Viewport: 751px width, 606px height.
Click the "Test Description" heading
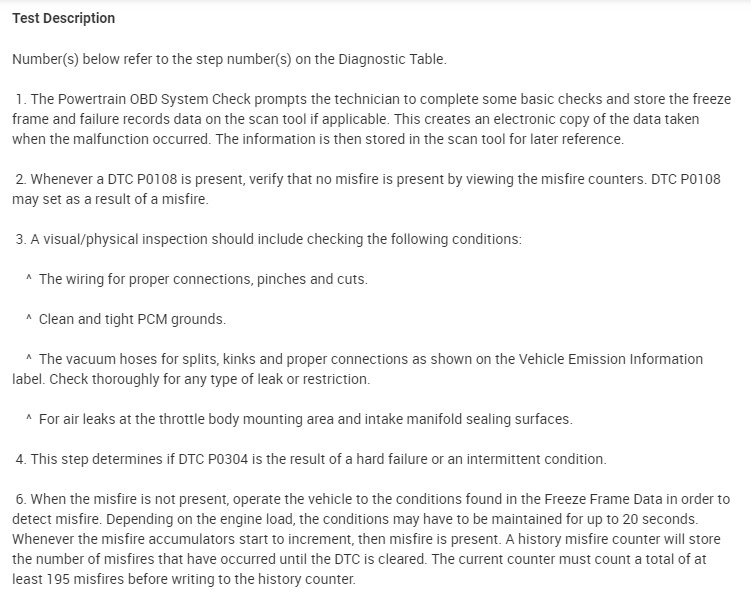click(63, 18)
